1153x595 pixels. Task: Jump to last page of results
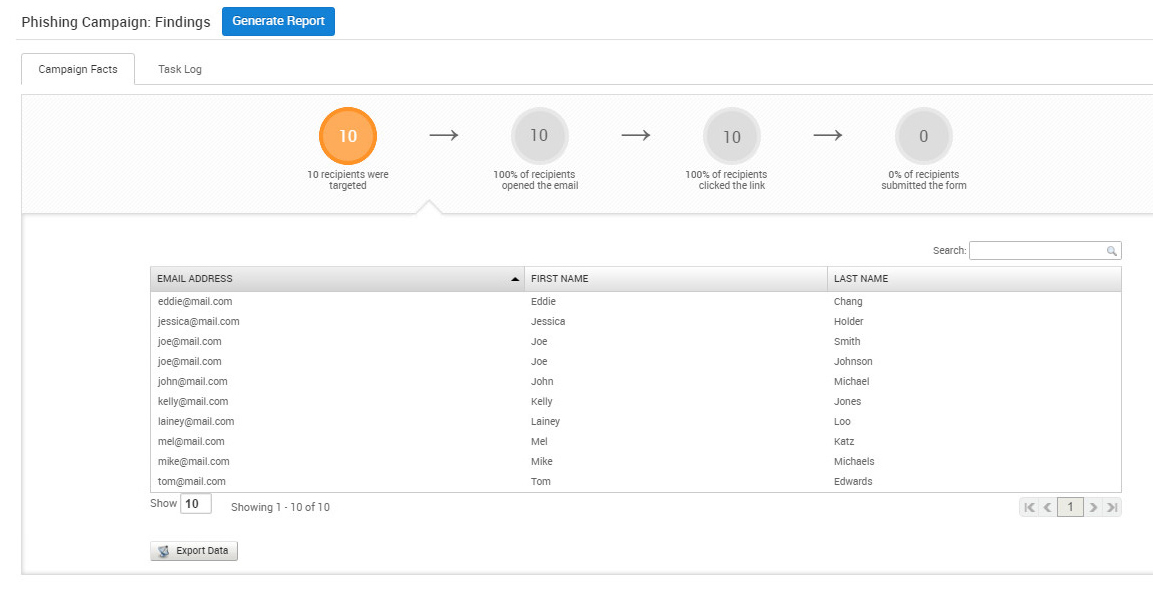pyautogui.click(x=1112, y=507)
